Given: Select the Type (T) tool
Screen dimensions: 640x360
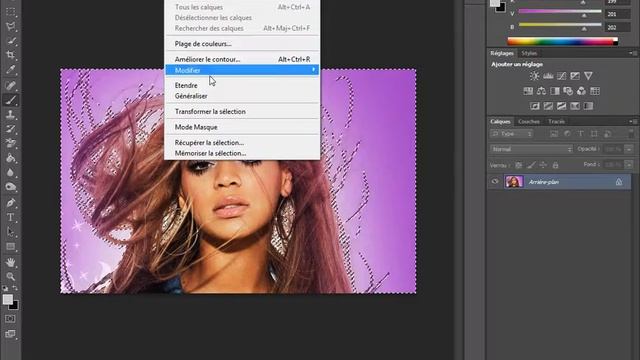Looking at the screenshot, I should [11, 217].
